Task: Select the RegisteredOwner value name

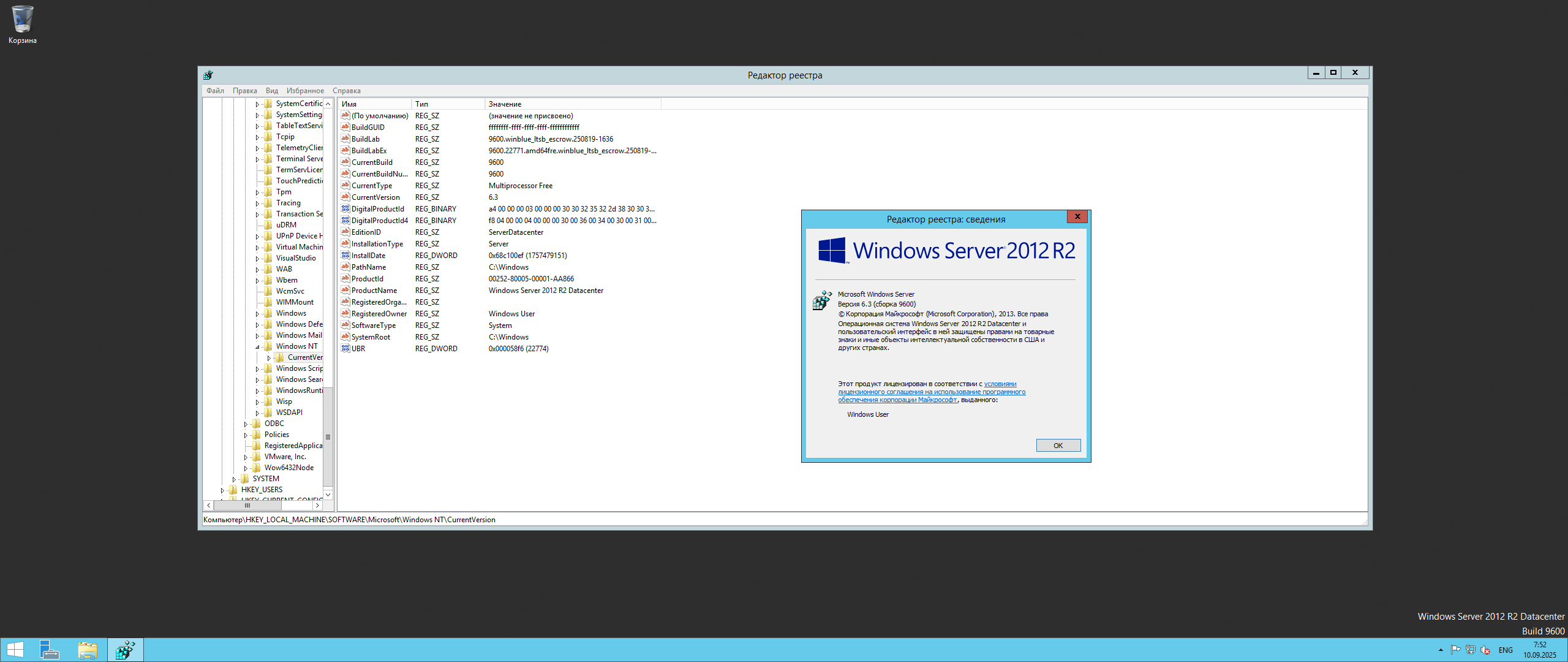Action: click(x=379, y=314)
